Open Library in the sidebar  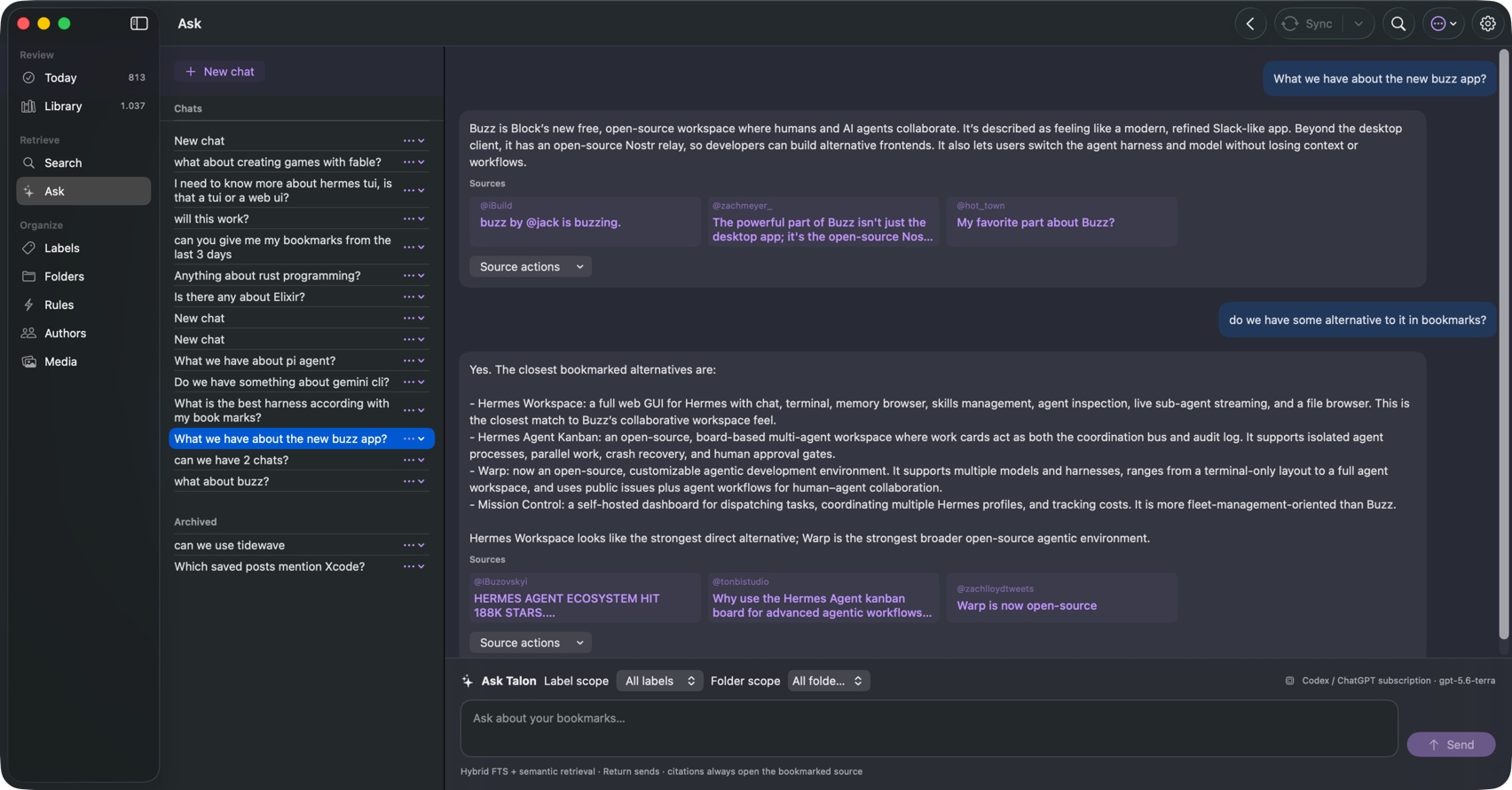83,107
